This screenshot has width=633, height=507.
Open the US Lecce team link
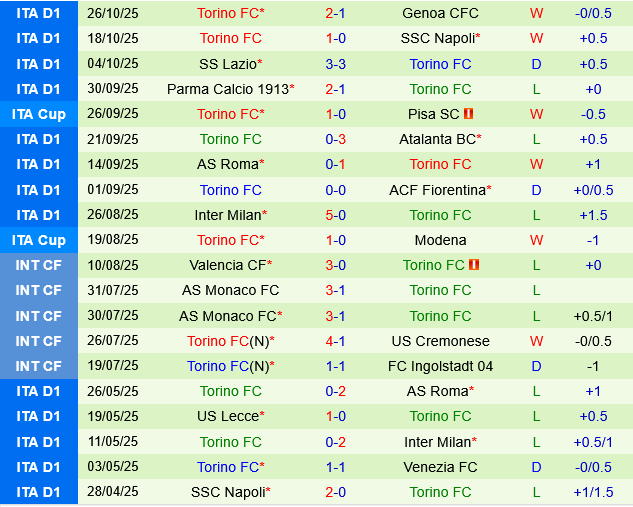pyautogui.click(x=229, y=416)
